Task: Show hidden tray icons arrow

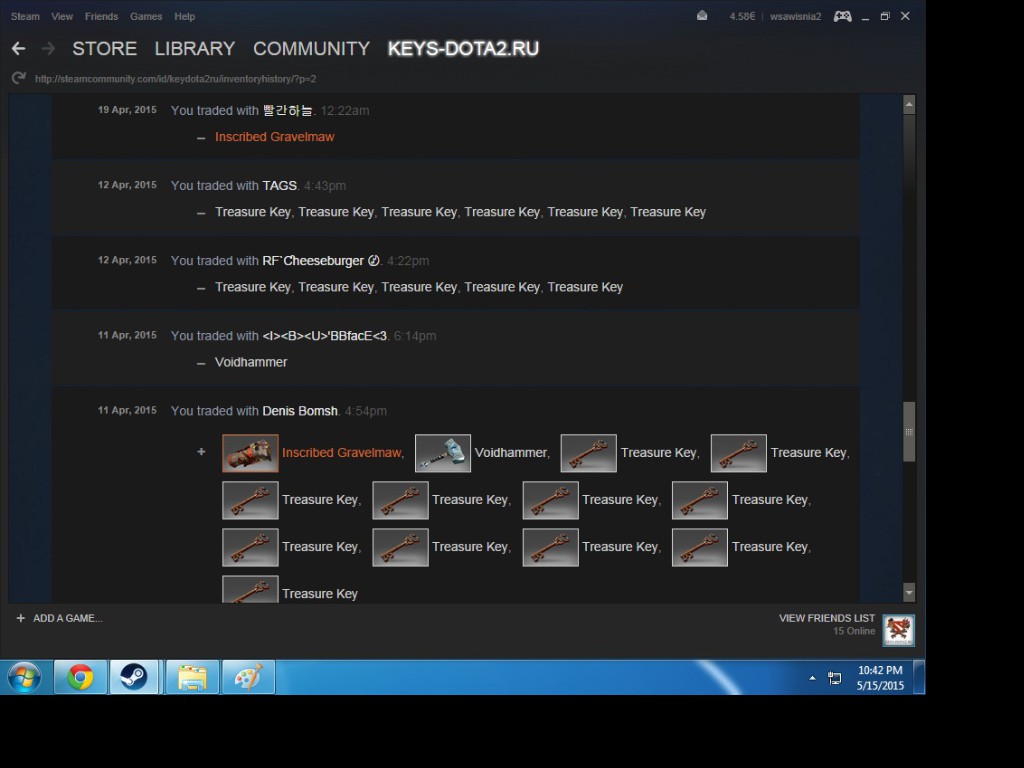Action: pyautogui.click(x=812, y=678)
